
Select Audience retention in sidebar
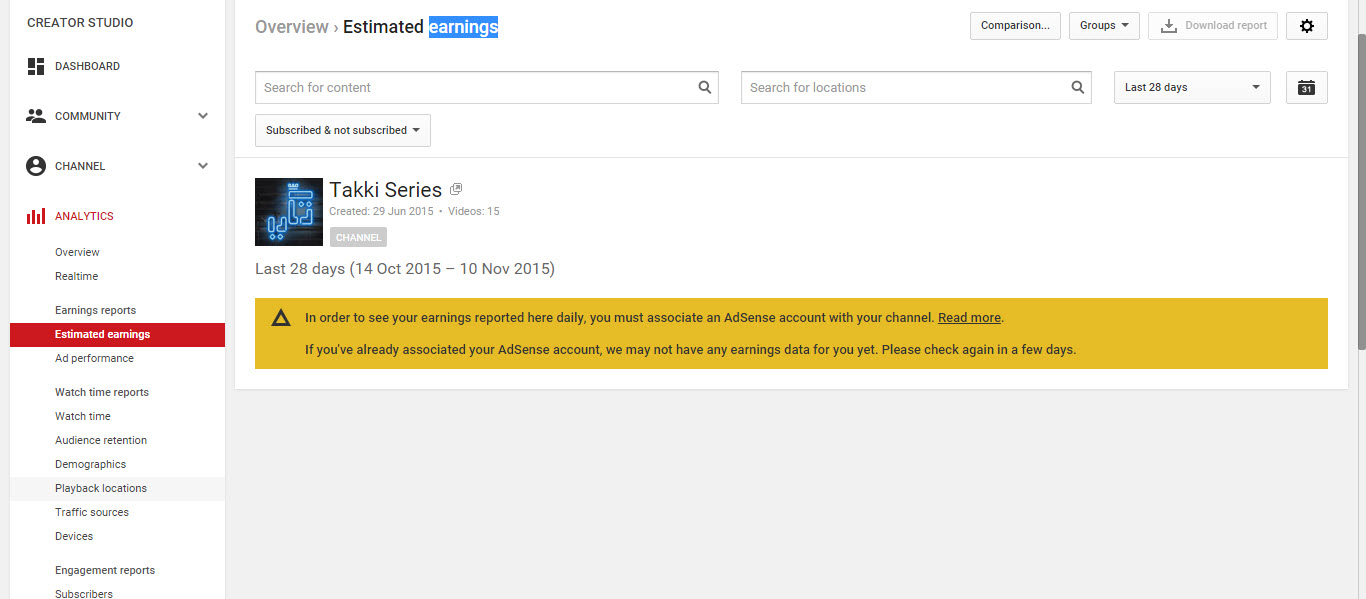[x=101, y=440]
